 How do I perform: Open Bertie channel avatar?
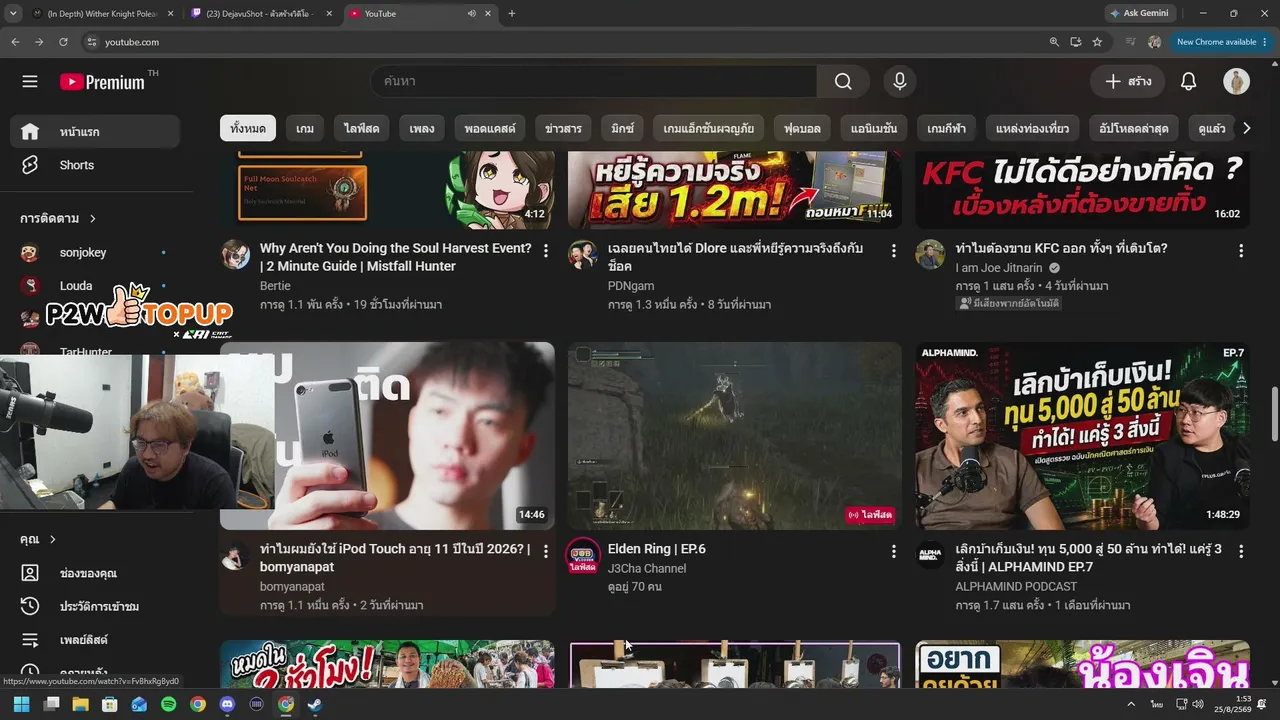[x=236, y=254]
